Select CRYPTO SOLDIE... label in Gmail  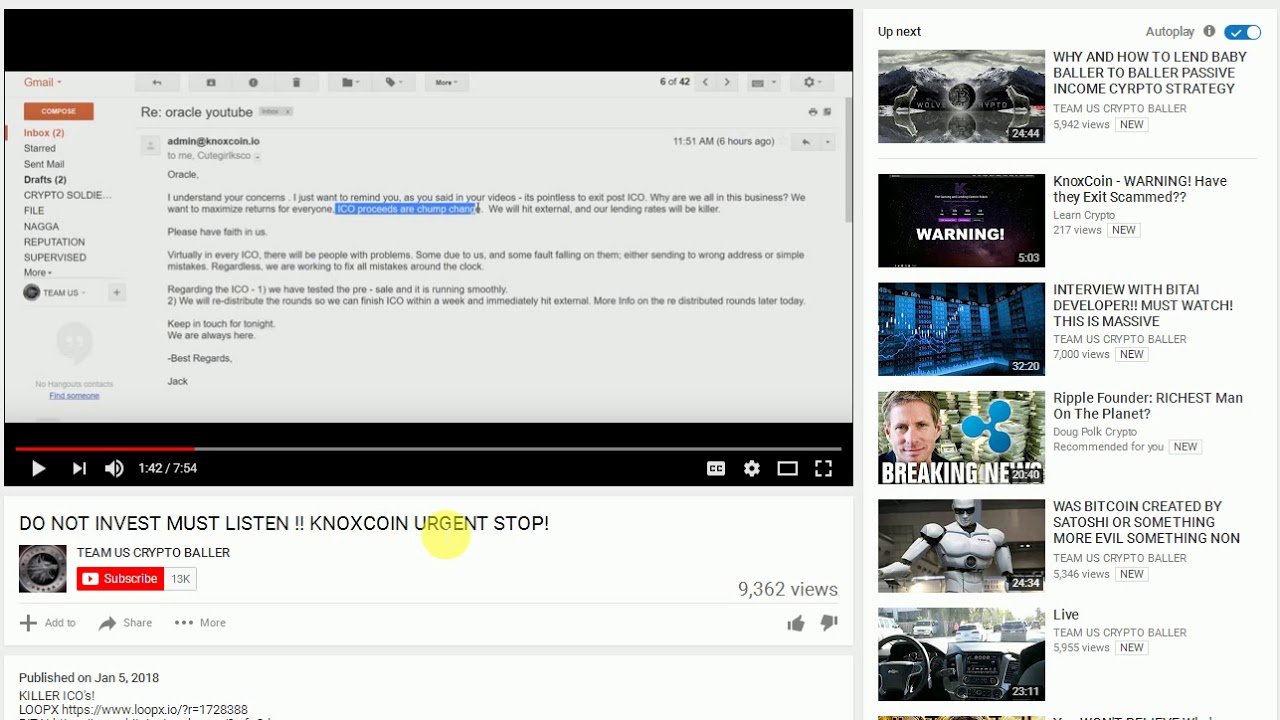pos(68,195)
